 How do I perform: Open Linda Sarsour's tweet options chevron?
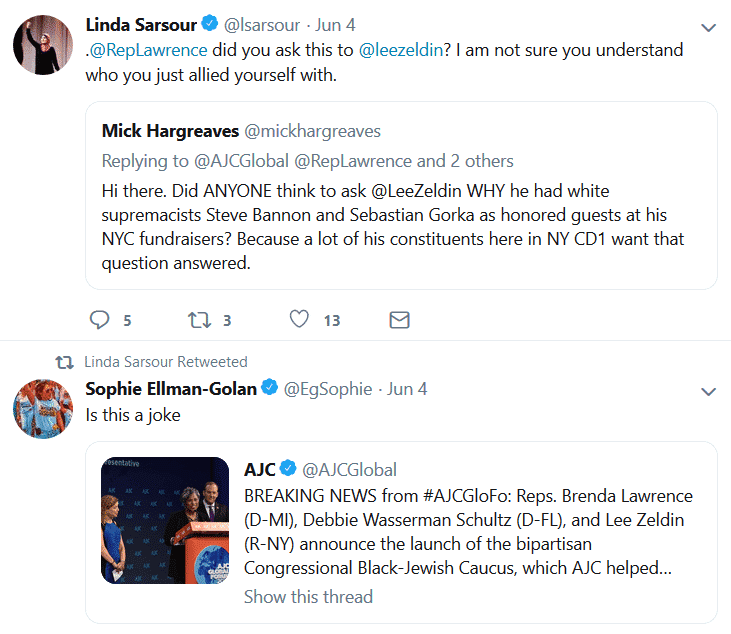pos(708,27)
